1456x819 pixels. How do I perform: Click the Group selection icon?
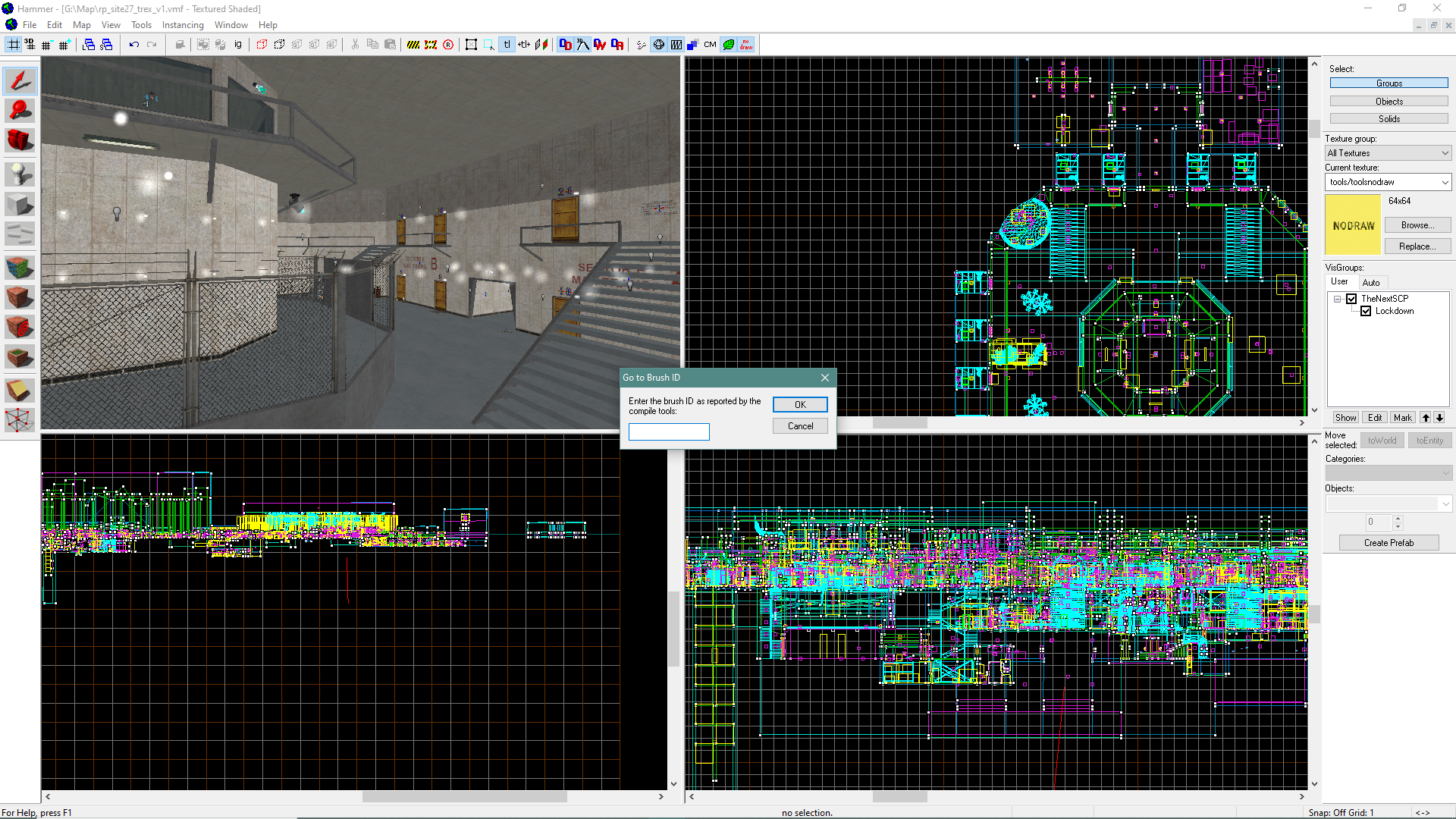point(202,45)
